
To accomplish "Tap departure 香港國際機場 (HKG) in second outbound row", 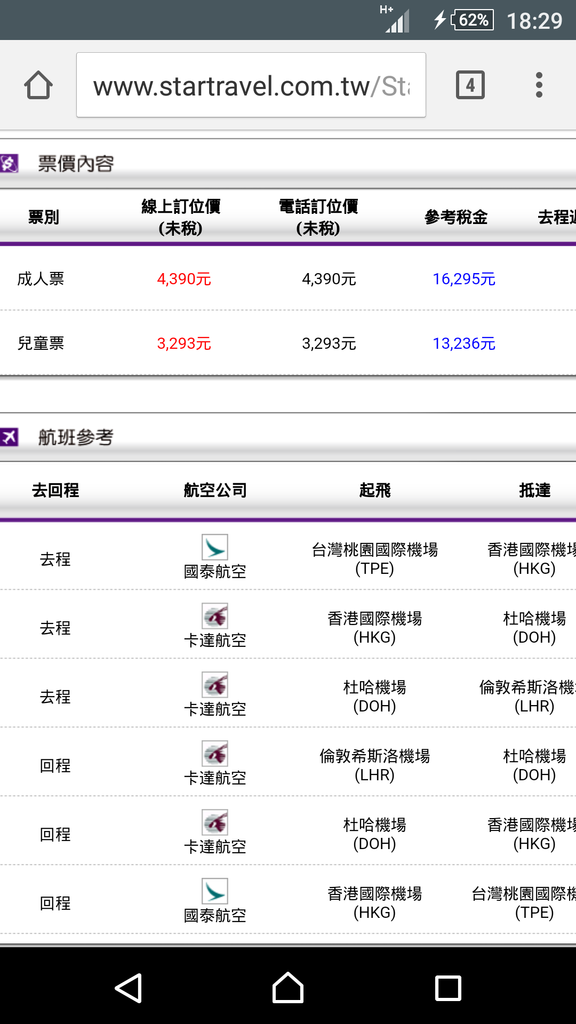I will point(375,628).
